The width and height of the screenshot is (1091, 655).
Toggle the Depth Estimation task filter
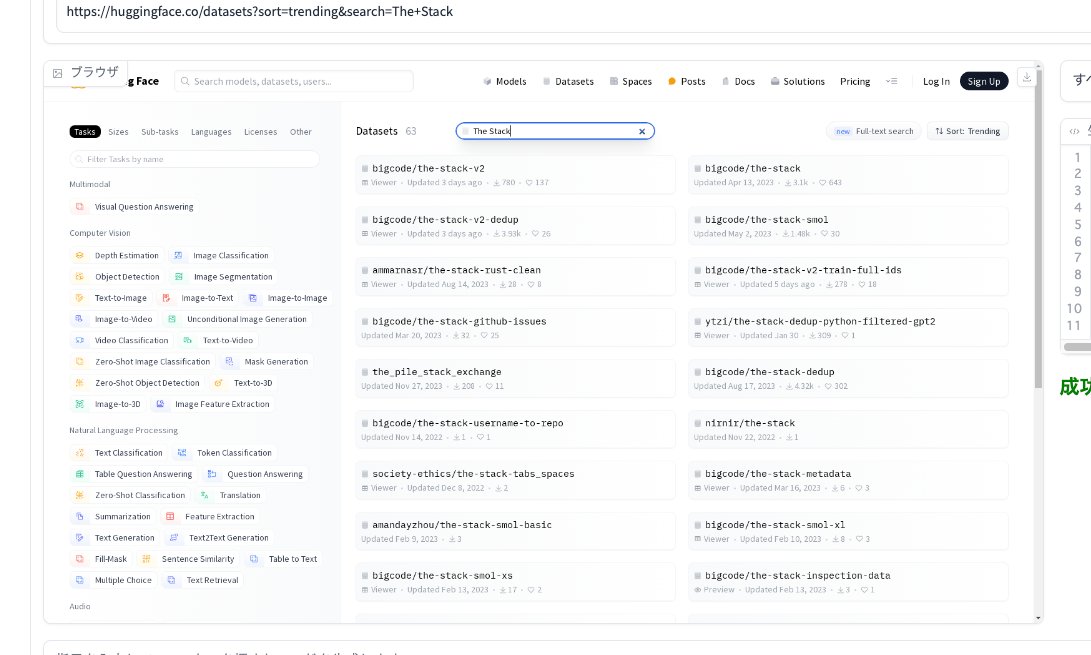pyautogui.click(x=118, y=255)
